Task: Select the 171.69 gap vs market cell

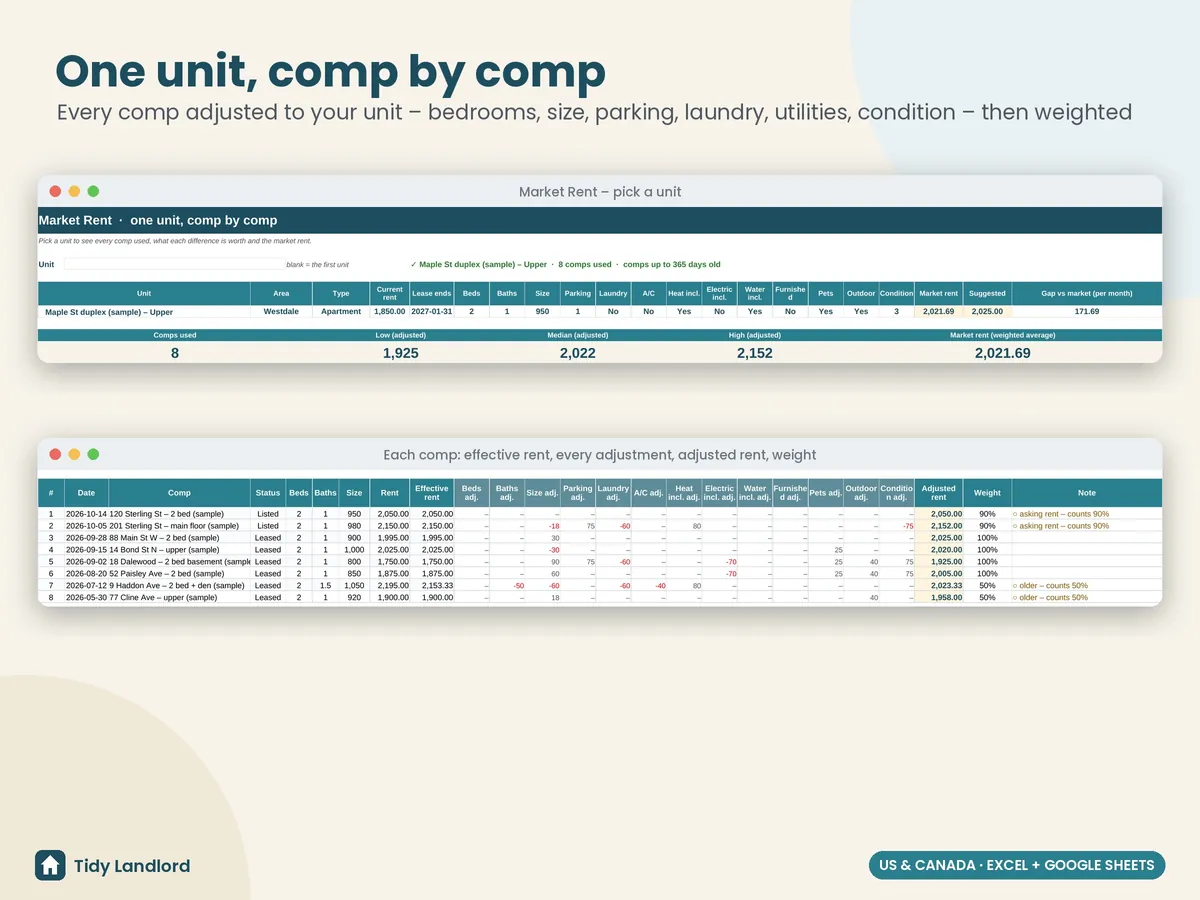Action: click(1087, 311)
